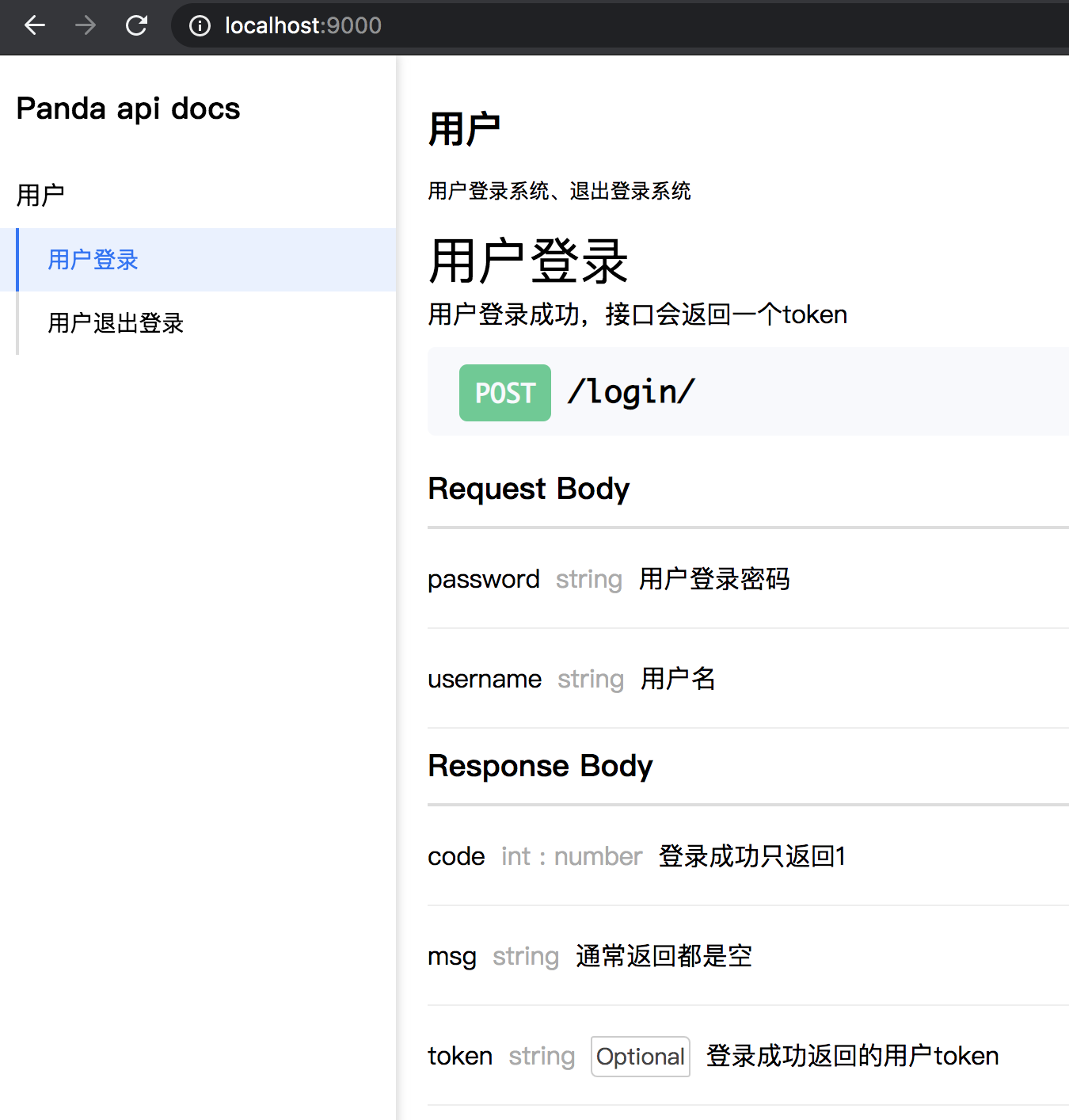Open 用户登录 in the sidebar menu
Screen dimensions: 1069x1120
[93, 260]
